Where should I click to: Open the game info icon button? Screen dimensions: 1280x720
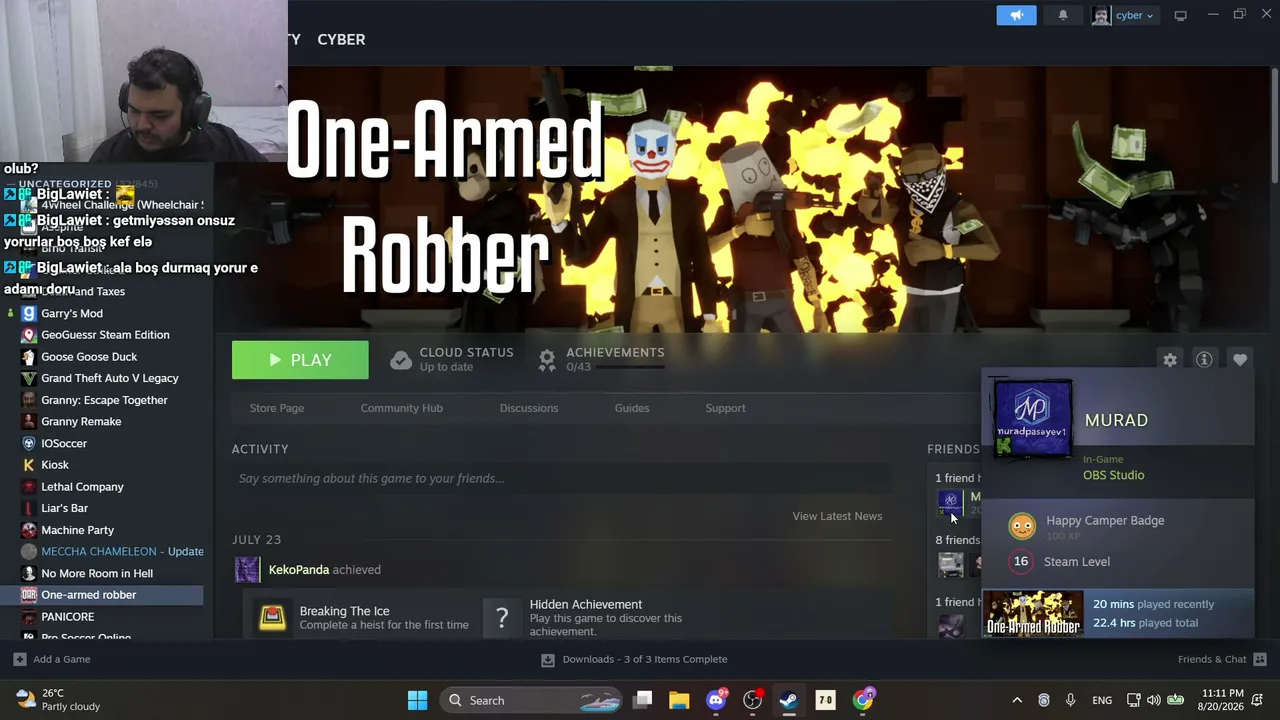click(1204, 360)
